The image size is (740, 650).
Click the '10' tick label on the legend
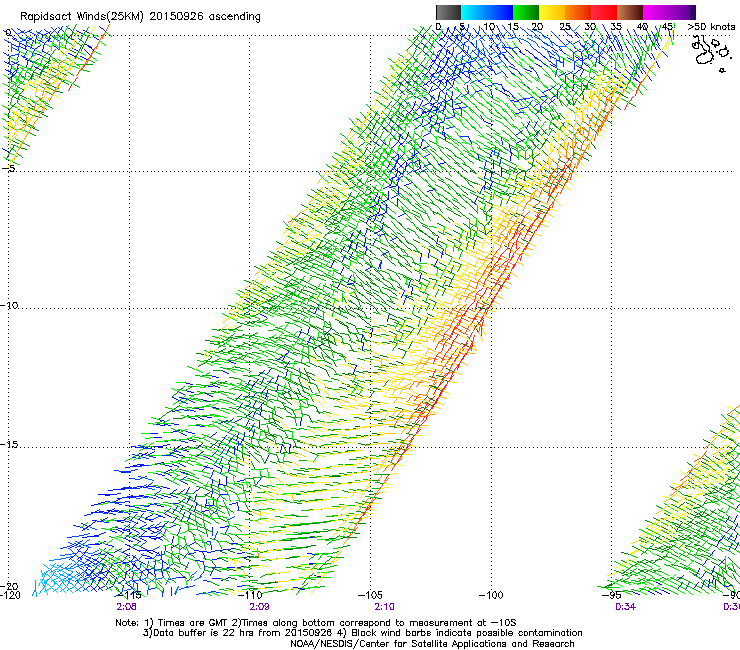click(x=489, y=27)
